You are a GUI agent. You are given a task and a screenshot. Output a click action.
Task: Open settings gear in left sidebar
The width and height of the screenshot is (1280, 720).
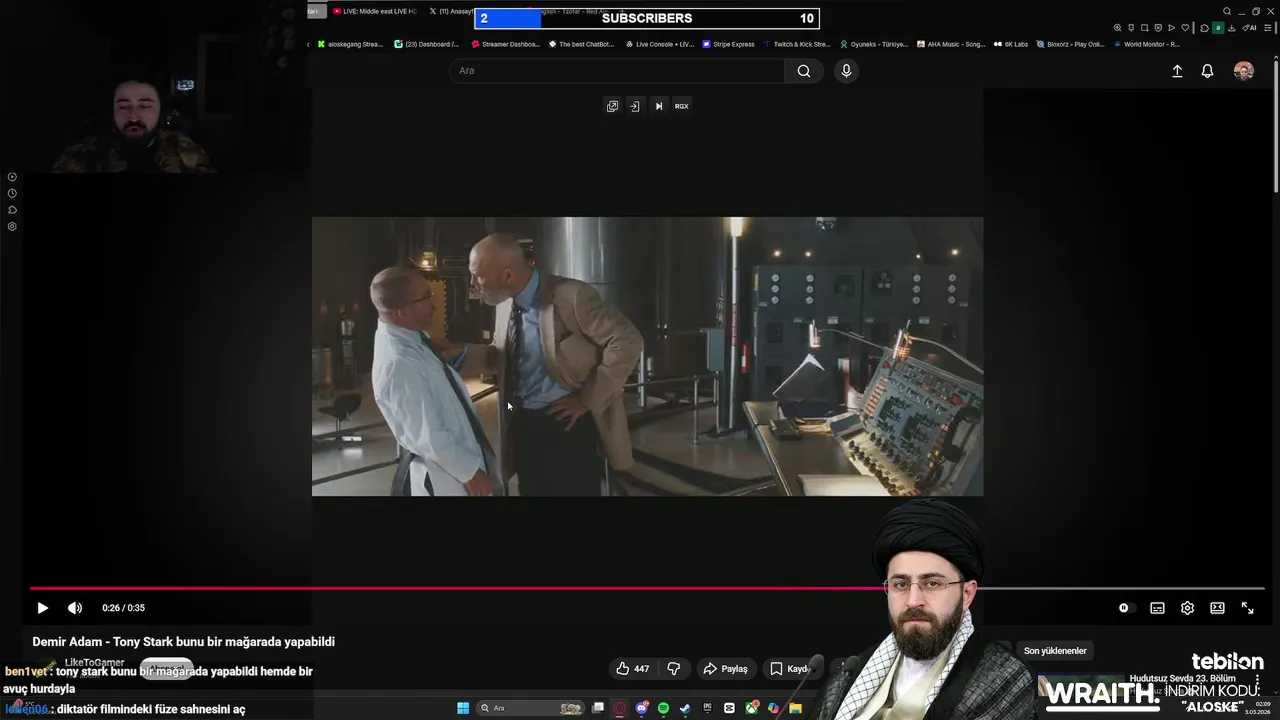click(x=12, y=226)
